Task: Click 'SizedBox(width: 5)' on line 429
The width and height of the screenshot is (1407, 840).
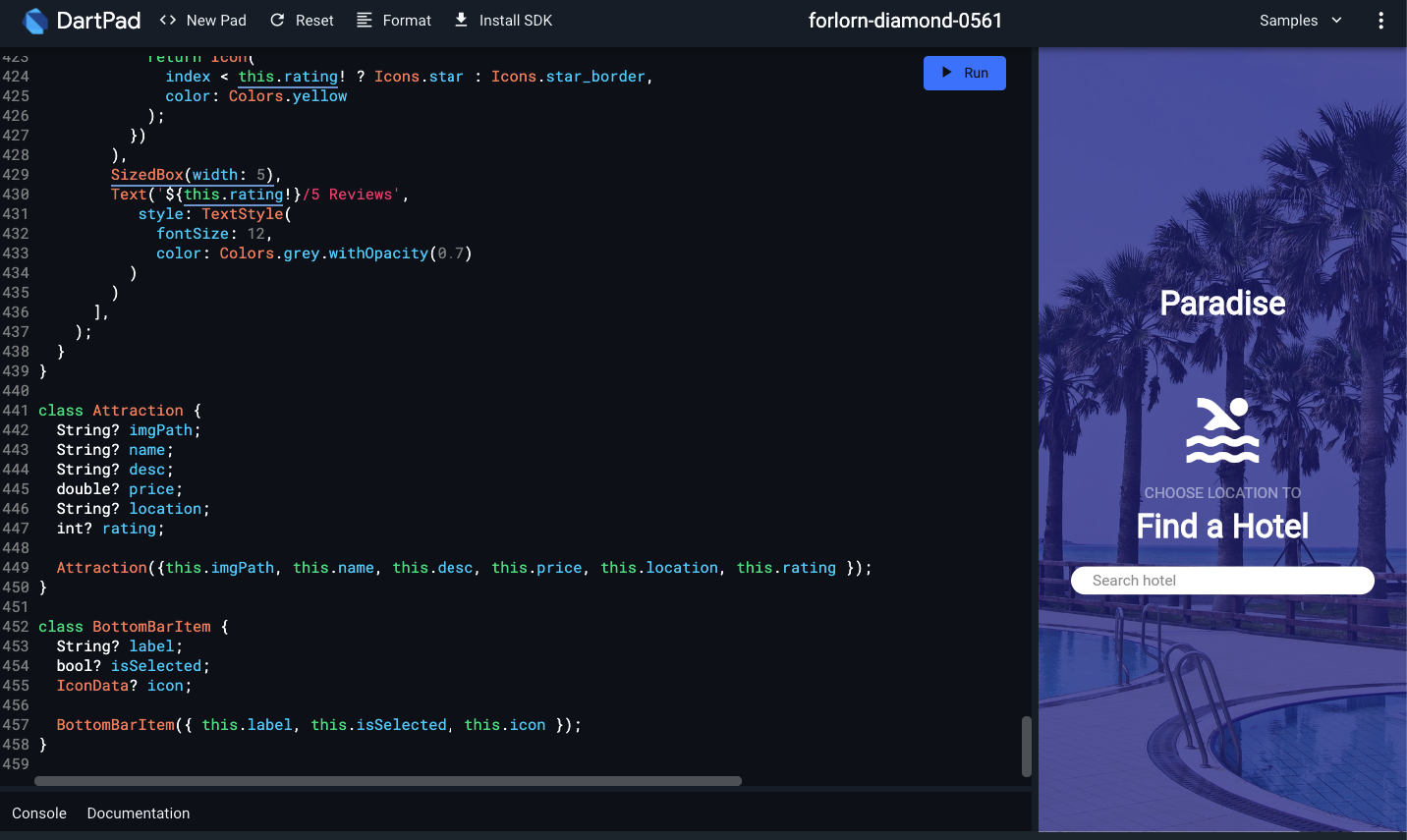Action: point(193,175)
